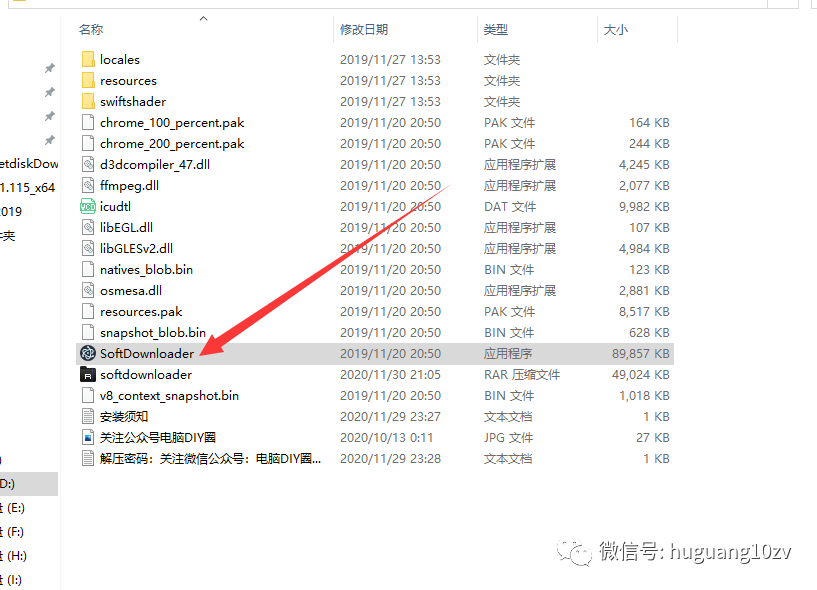Click the file name swiftshader
Screen dimensions: 817x590
[x=133, y=101]
